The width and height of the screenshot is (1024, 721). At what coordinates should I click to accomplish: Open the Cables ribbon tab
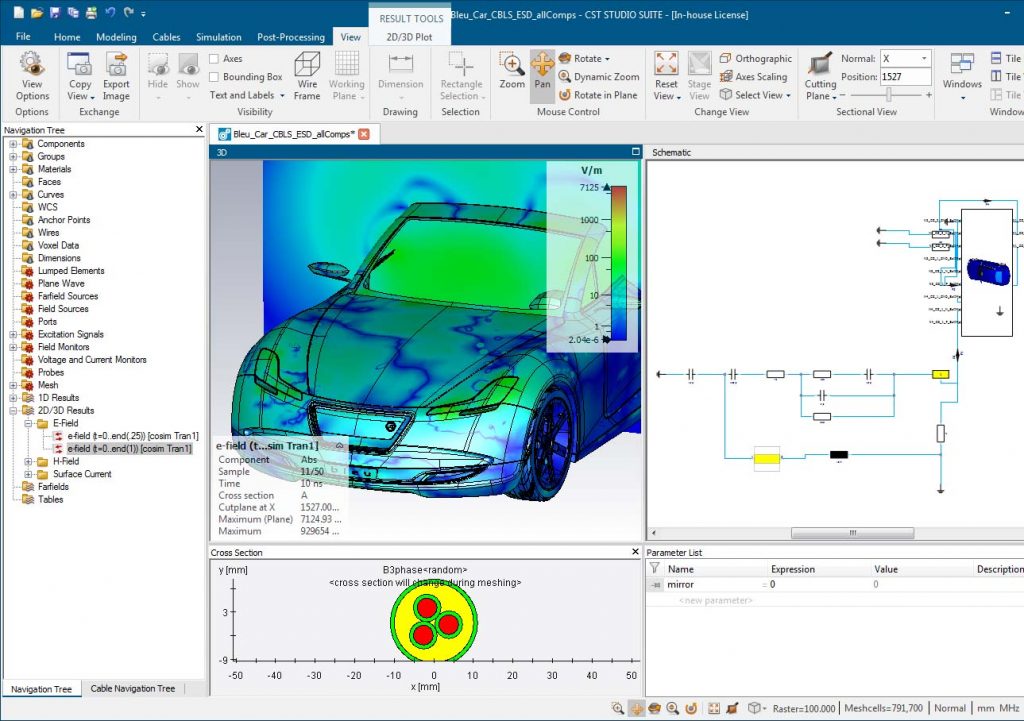click(x=166, y=37)
